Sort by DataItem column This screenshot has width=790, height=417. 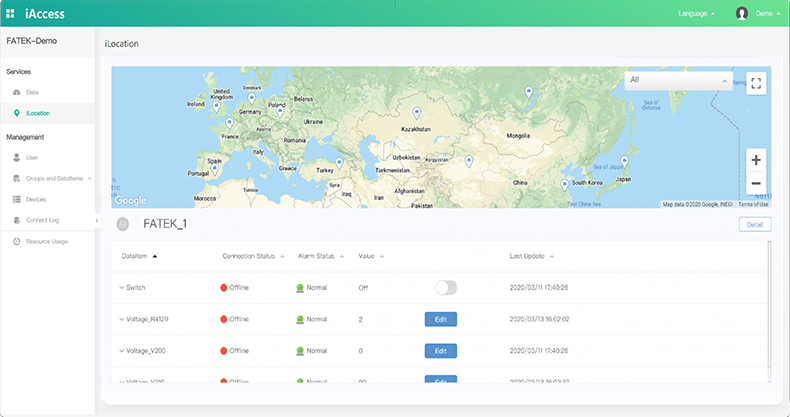(x=139, y=256)
